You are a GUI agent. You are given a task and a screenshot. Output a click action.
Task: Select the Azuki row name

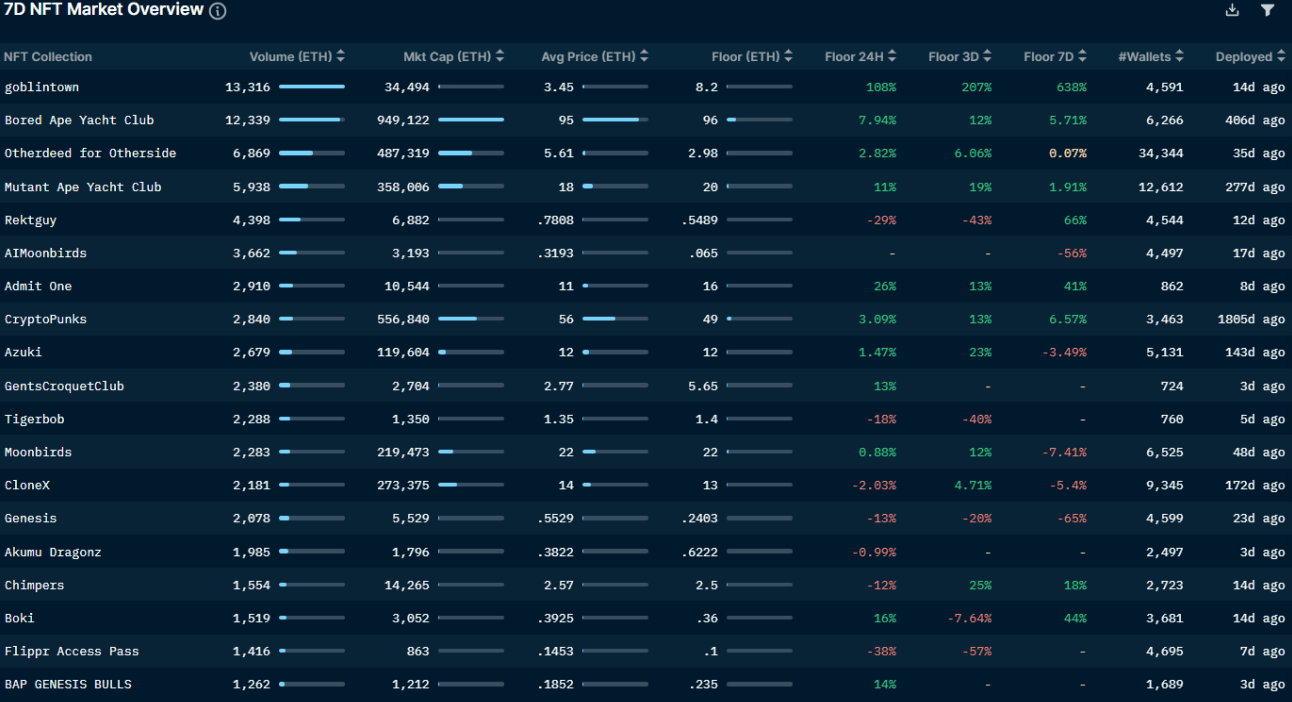[23, 352]
